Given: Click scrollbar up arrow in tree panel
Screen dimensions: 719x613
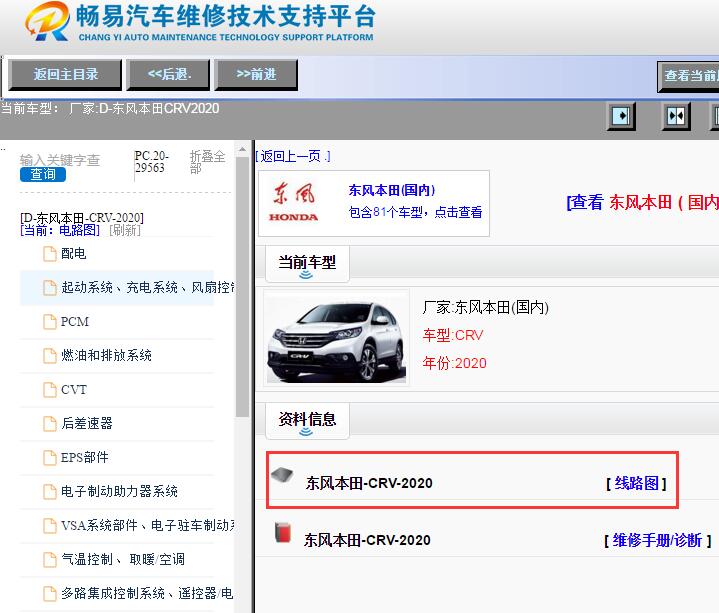Looking at the screenshot, I should [242, 149].
